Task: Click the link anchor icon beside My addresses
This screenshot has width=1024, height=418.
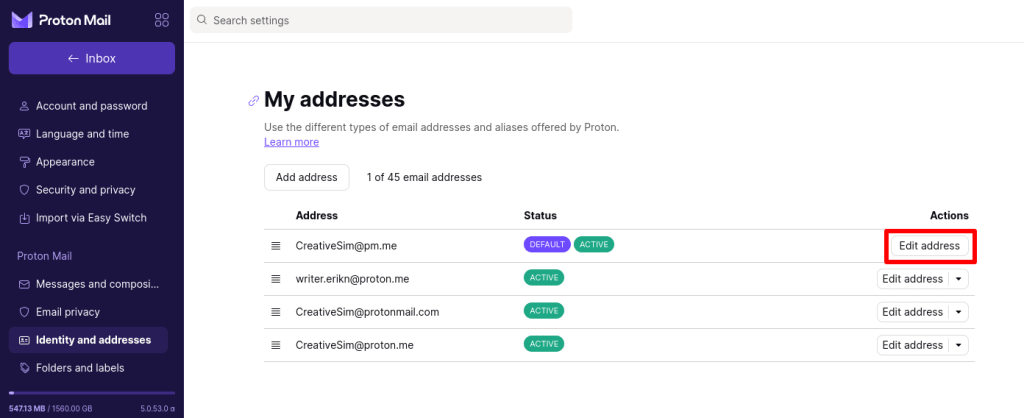Action: (x=254, y=100)
